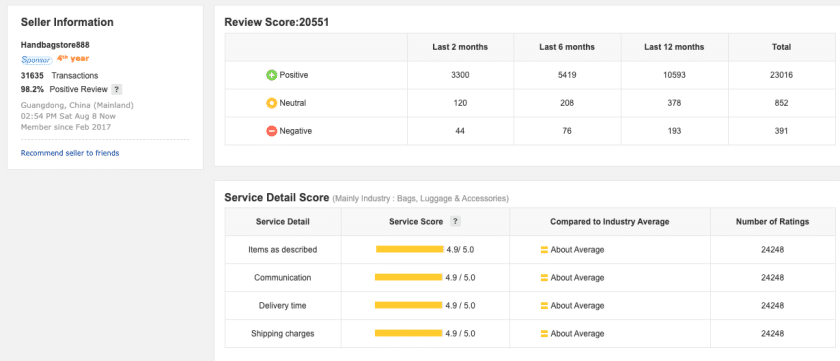Click the average icon in Communication row
Screen dimensions: 840x361
(x=544, y=278)
